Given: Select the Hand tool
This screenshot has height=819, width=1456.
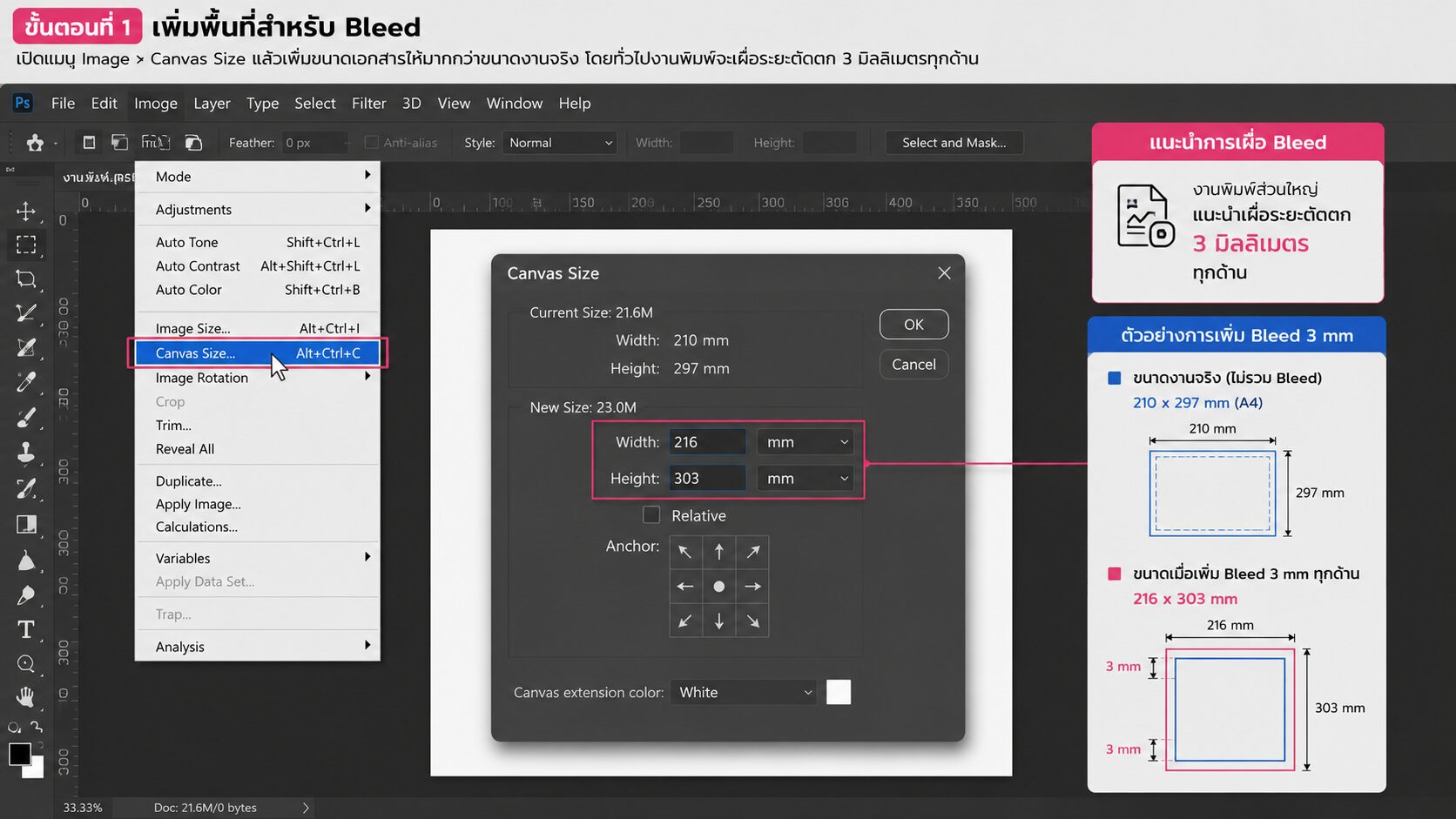Looking at the screenshot, I should pos(26,696).
